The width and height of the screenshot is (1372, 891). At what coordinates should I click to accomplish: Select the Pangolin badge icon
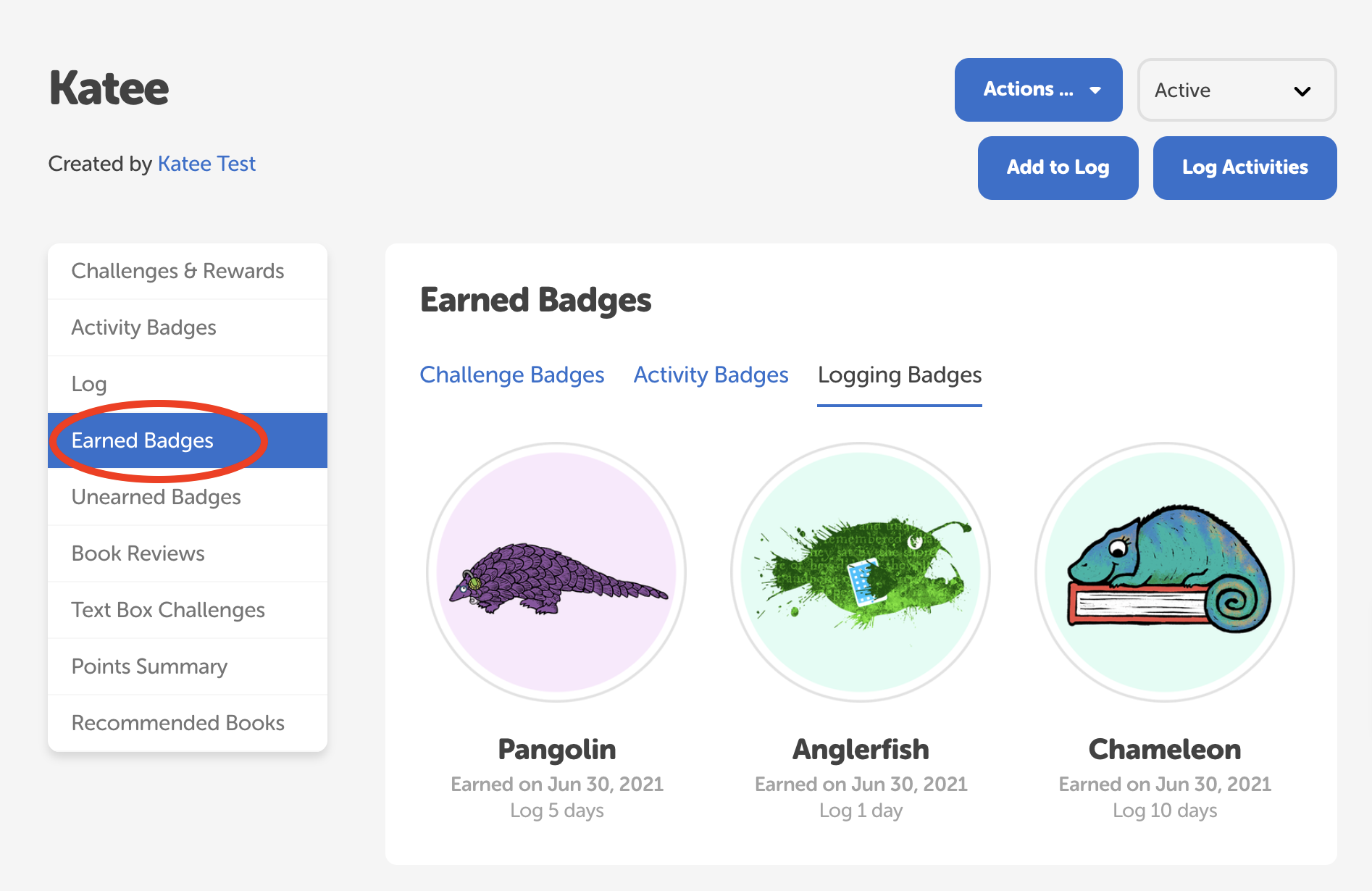[x=556, y=572]
